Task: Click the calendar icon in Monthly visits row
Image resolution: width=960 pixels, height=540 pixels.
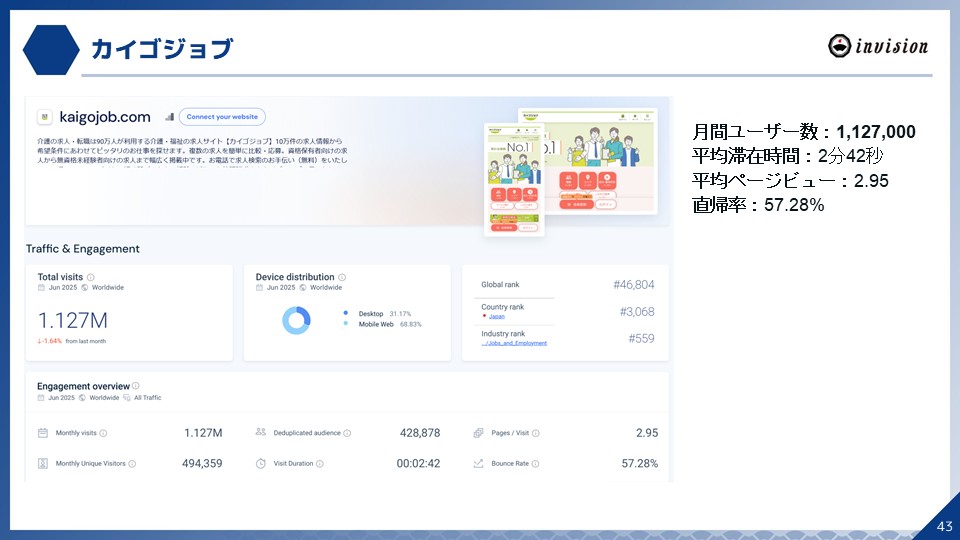Action: pos(43,433)
